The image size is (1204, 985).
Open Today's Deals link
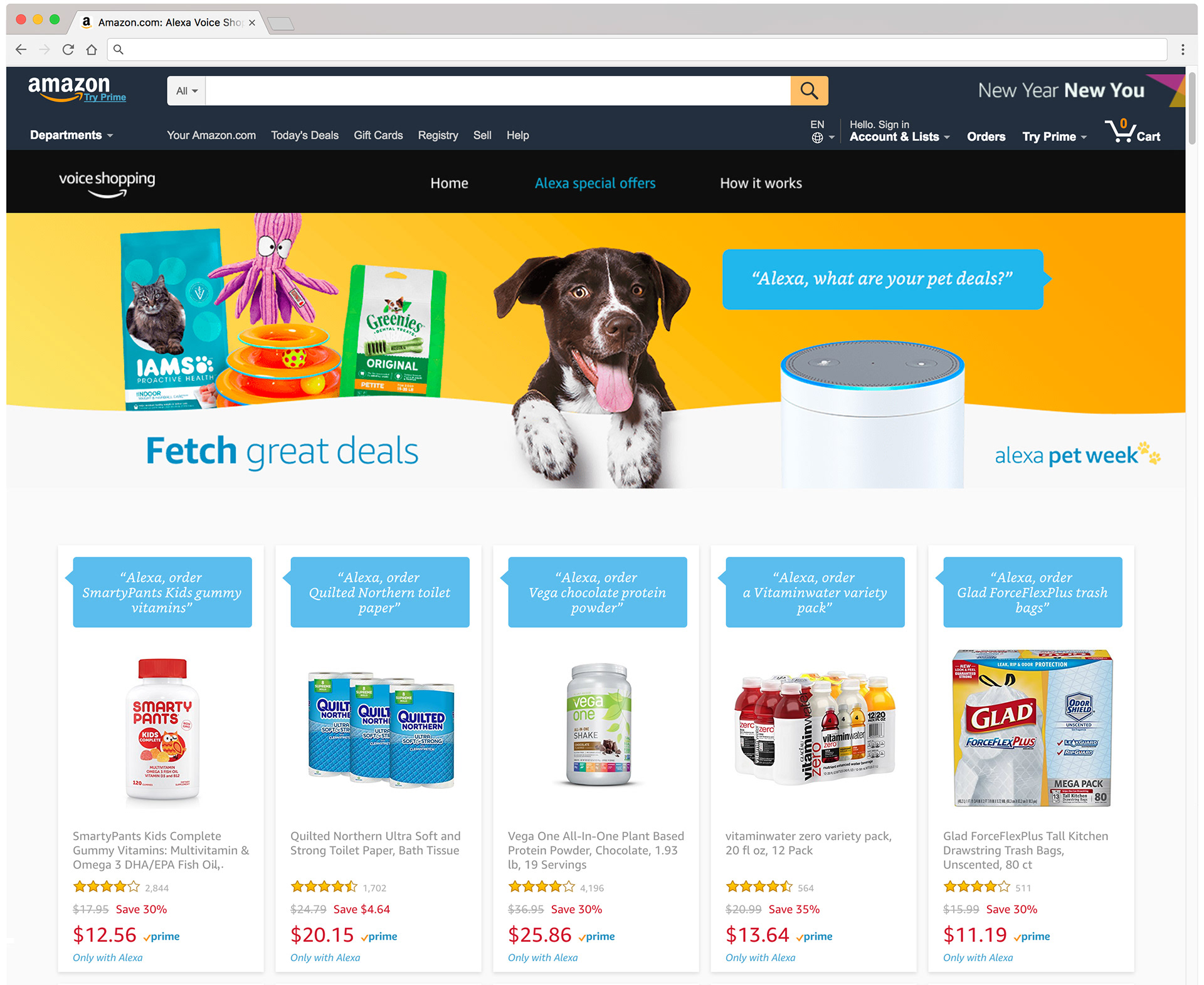[x=305, y=135]
